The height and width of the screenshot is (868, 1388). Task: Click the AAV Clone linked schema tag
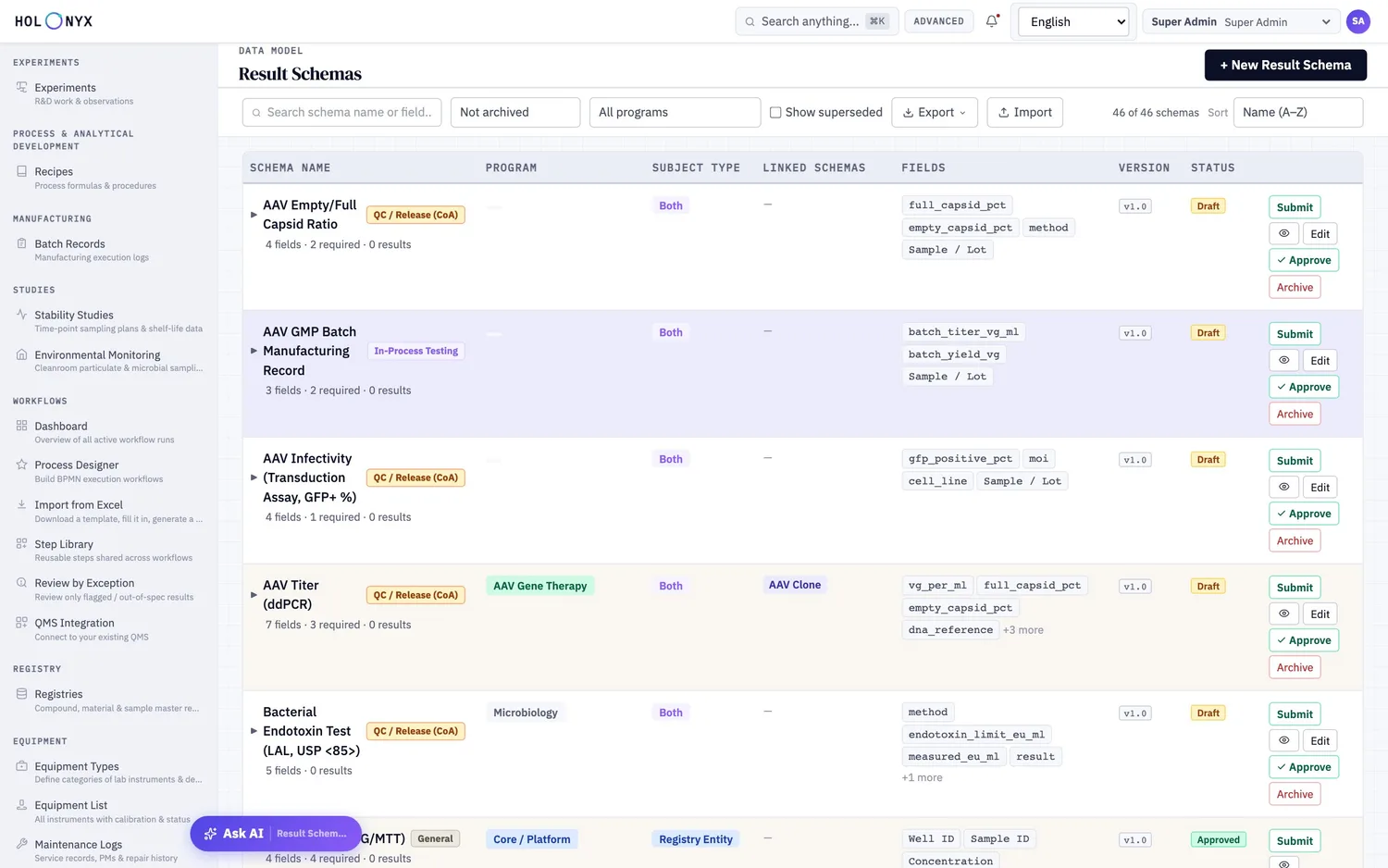click(x=795, y=585)
